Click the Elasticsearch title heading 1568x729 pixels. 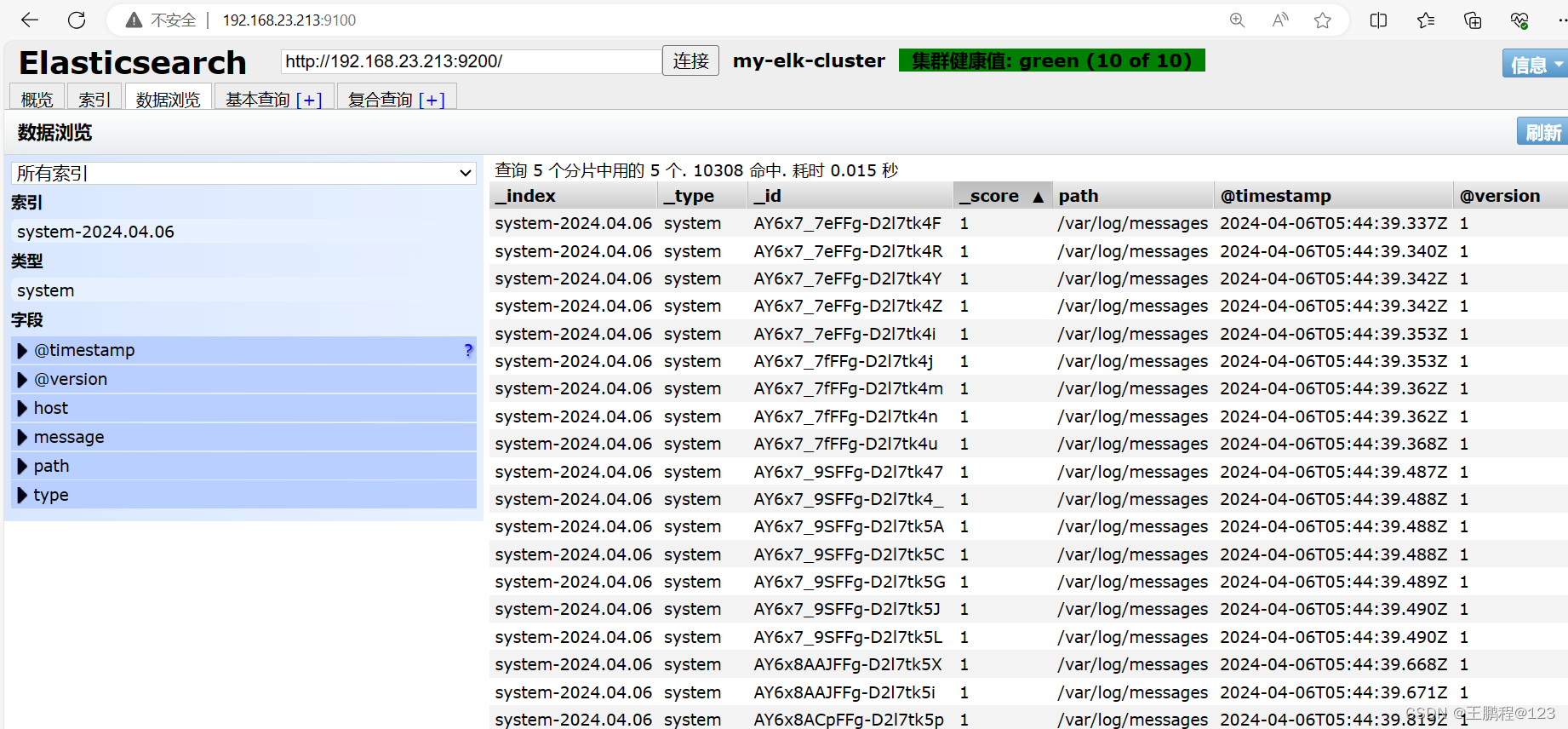click(x=133, y=63)
